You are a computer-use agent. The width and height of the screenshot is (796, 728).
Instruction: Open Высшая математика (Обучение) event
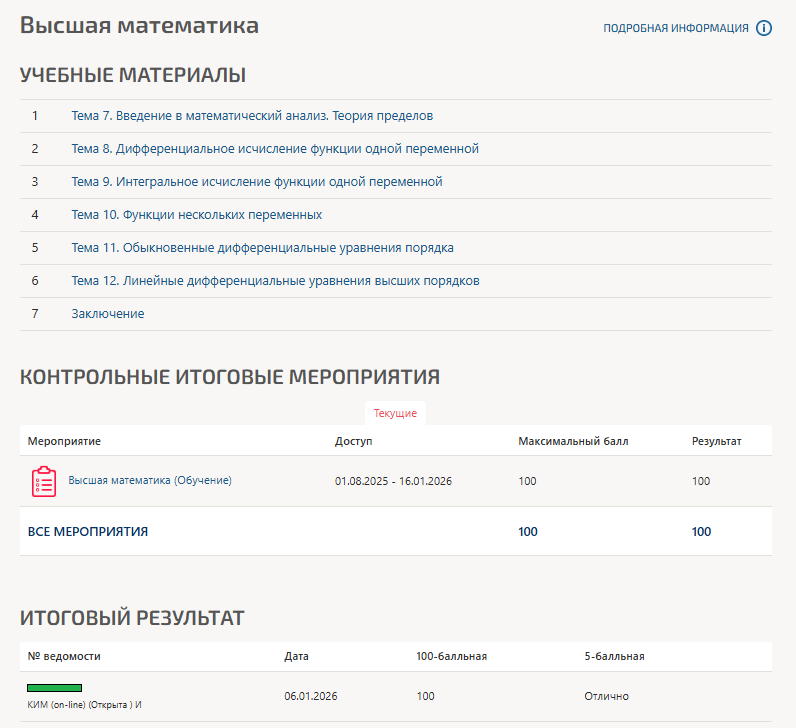(150, 481)
